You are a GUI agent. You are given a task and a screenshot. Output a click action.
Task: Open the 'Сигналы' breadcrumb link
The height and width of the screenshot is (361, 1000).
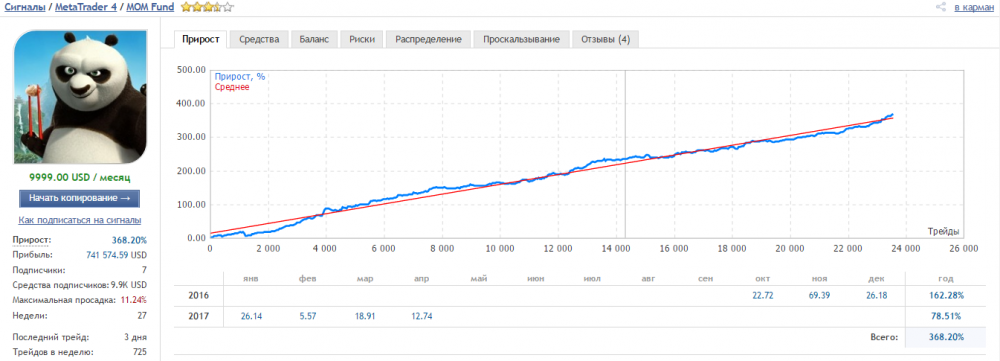pyautogui.click(x=24, y=8)
